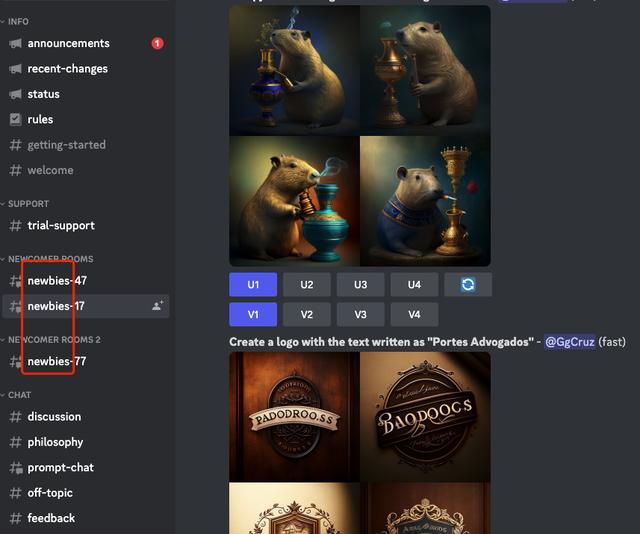This screenshot has height=534, width=640.
Task: Open the philosophy chat channel
Action: click(x=55, y=442)
